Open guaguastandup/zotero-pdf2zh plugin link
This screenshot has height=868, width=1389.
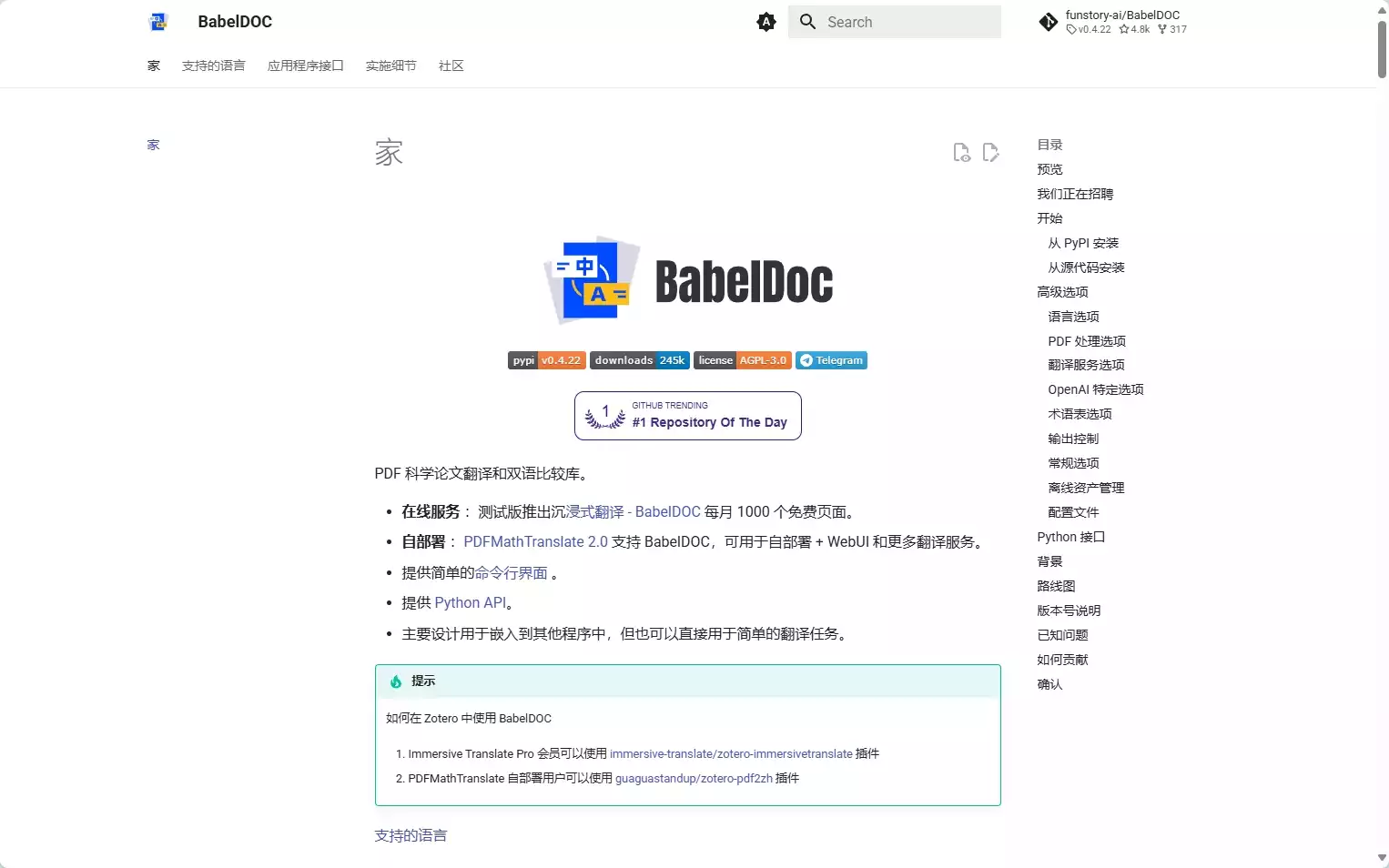(x=694, y=779)
